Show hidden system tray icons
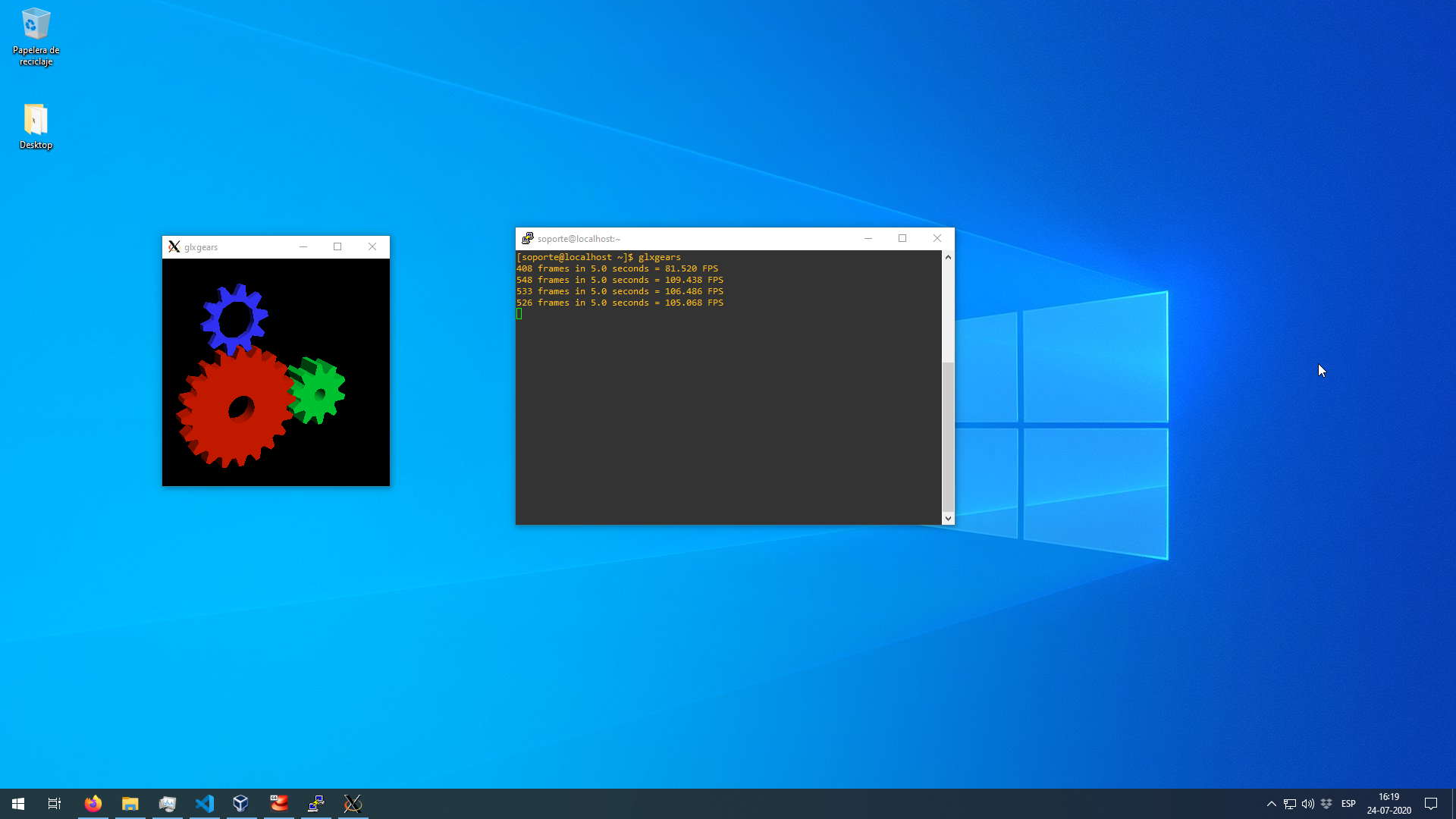 coord(1272,804)
